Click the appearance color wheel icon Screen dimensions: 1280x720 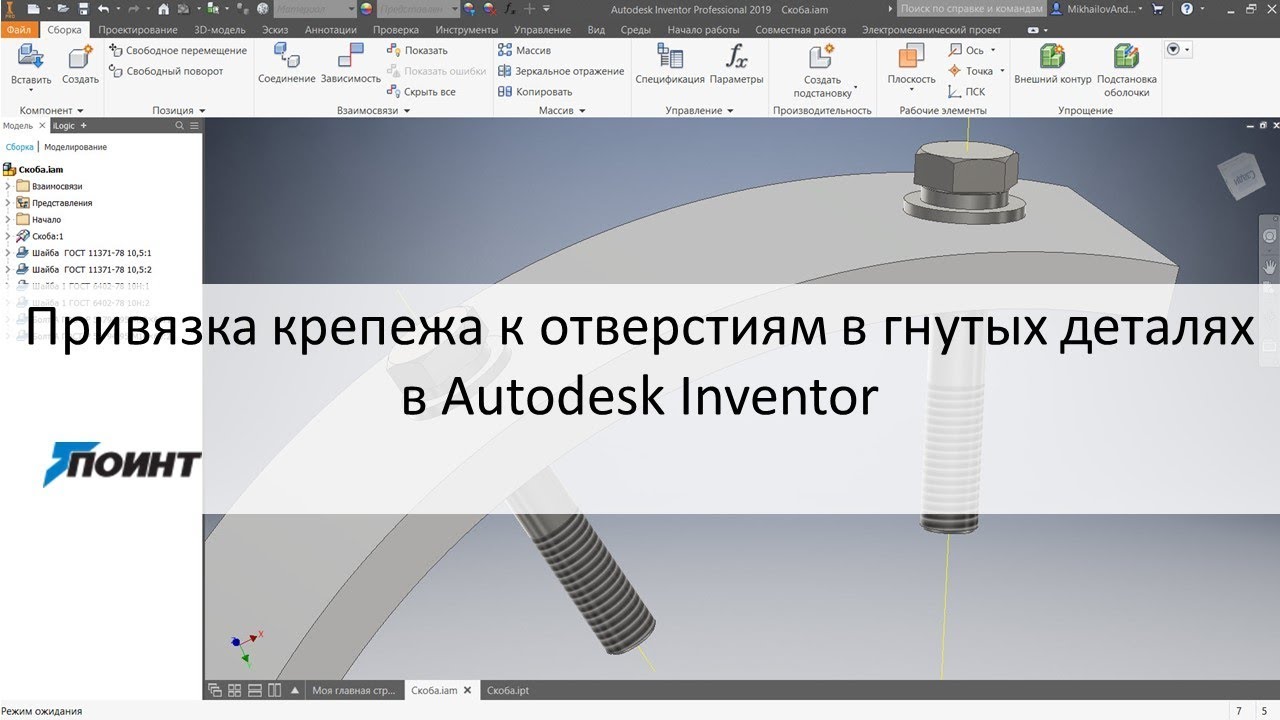pyautogui.click(x=366, y=8)
